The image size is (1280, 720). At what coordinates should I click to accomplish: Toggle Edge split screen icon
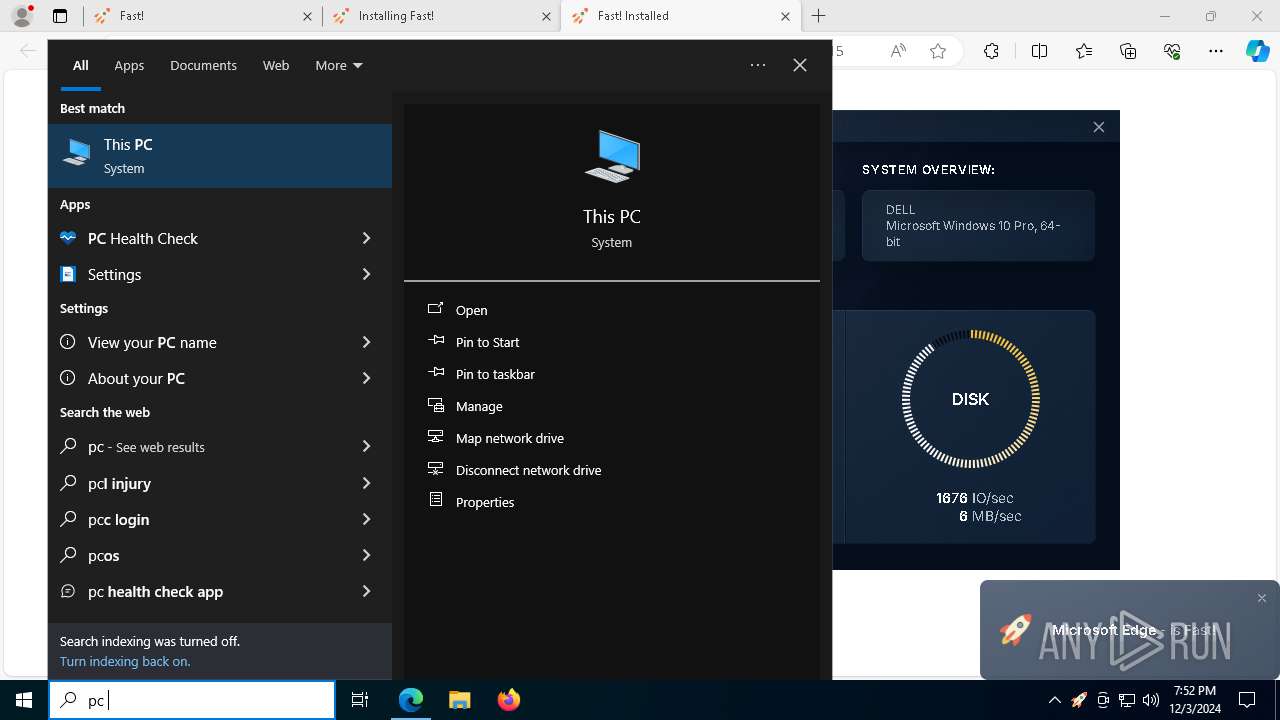click(x=1039, y=51)
